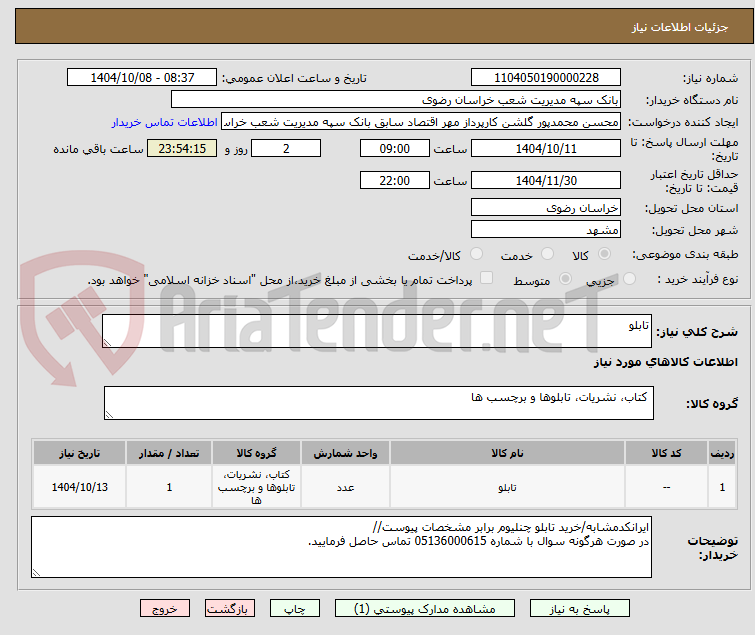Viewport: 755px width, 635px height.
Task: Click the resize grip of the goods group box
Action: click(109, 415)
